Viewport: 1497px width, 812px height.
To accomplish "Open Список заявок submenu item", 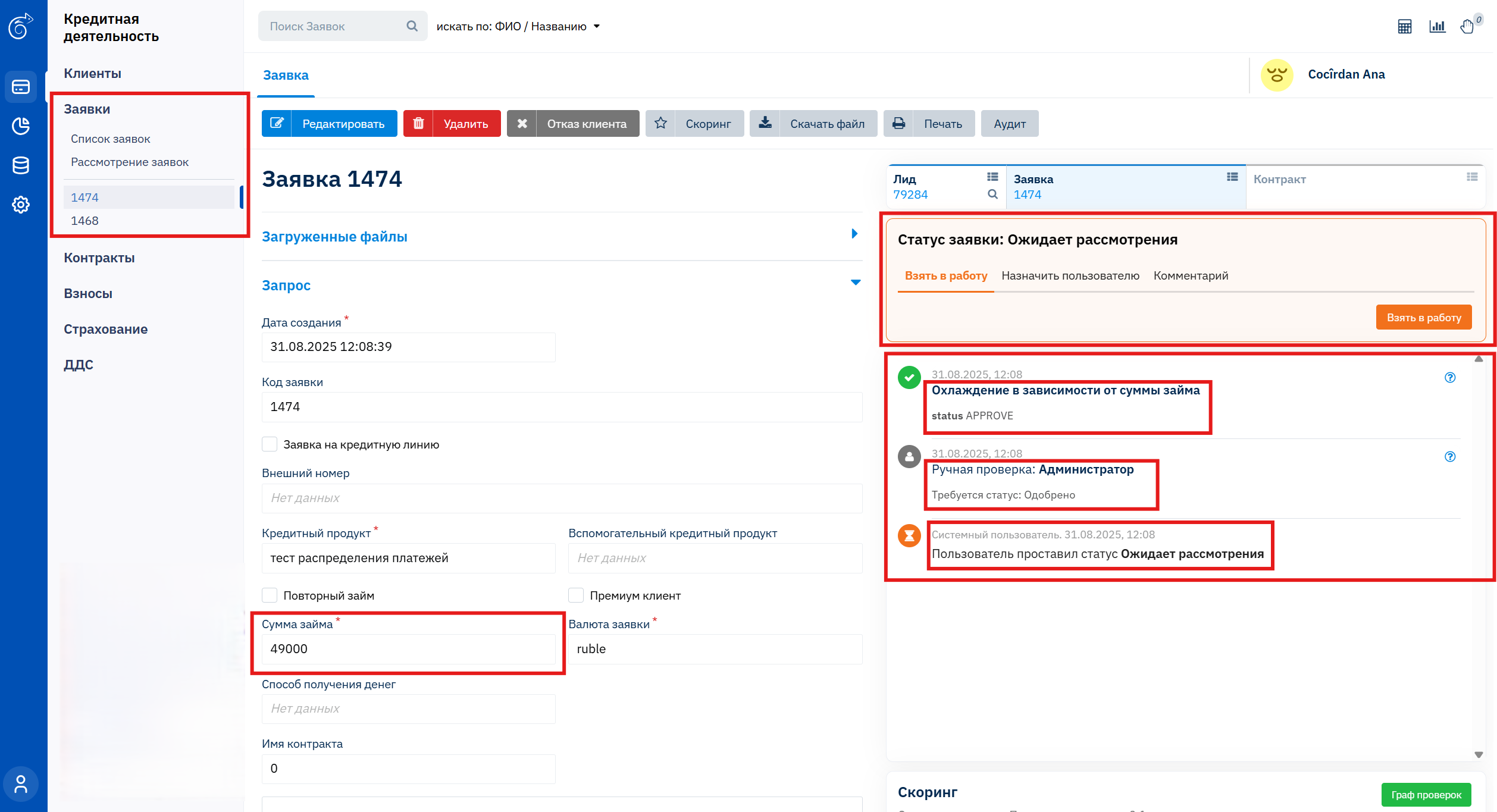I will click(111, 139).
